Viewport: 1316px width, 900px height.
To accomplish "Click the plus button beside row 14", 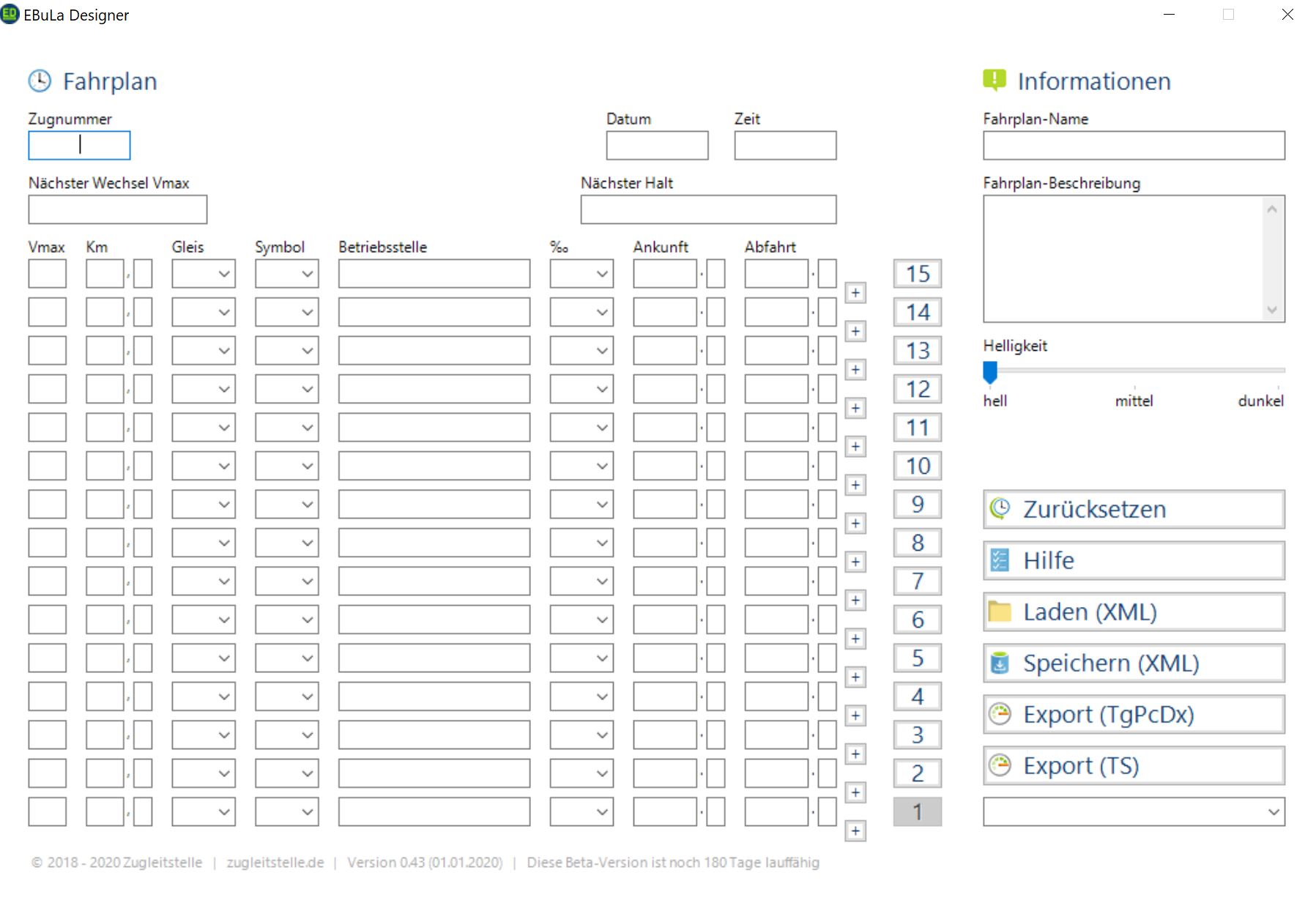I will 855,331.
